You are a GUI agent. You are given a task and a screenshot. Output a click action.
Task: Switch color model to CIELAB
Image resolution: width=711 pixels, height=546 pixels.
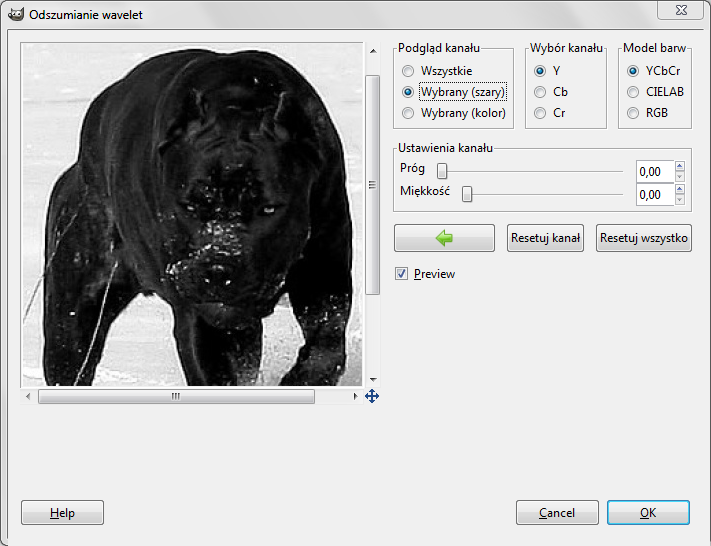[633, 92]
